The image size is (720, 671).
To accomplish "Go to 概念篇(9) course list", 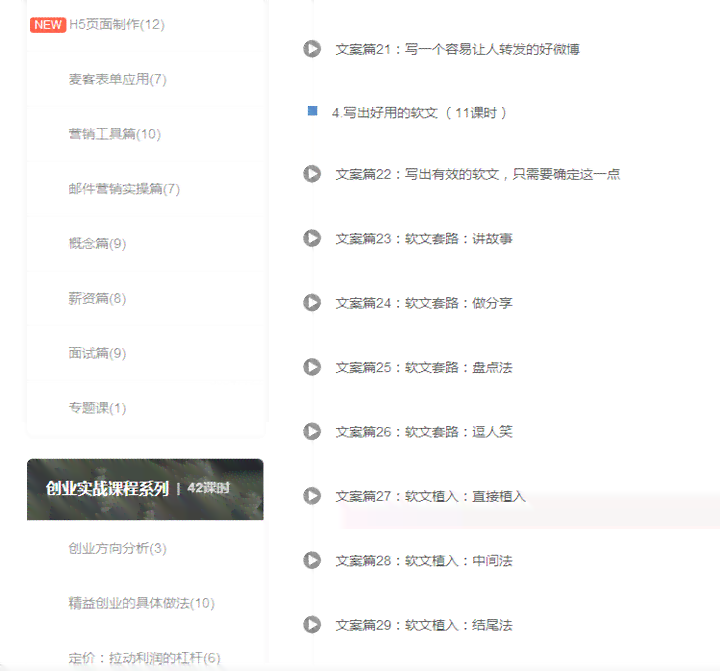I will [x=97, y=243].
